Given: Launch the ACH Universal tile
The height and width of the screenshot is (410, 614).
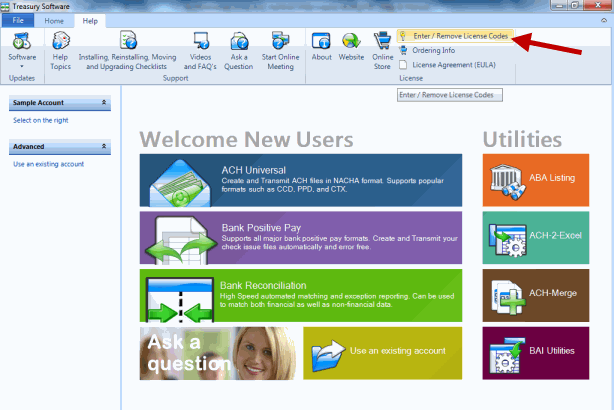Looking at the screenshot, I should click(301, 180).
